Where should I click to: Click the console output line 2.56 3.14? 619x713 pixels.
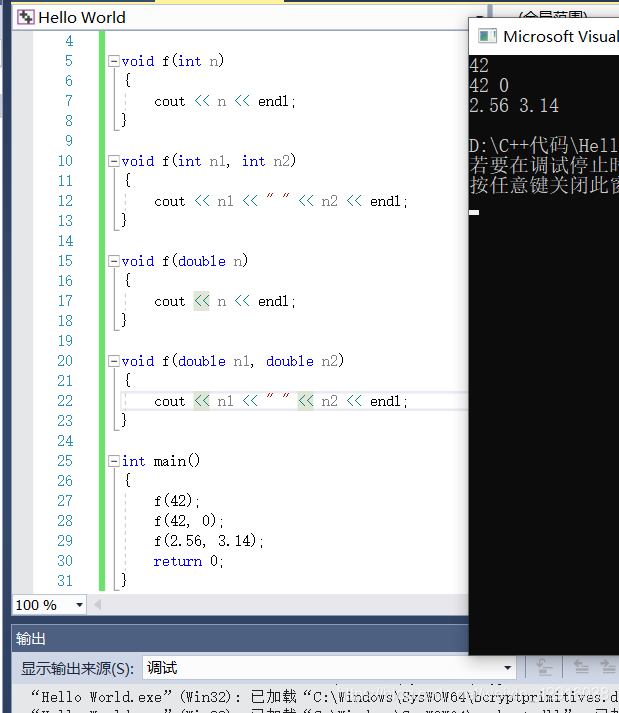[x=514, y=105]
